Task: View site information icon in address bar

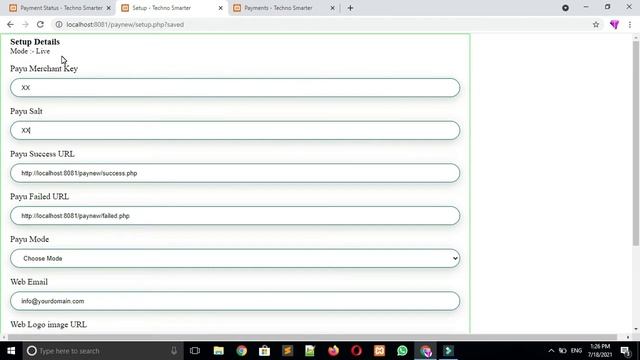Action: 59,24
